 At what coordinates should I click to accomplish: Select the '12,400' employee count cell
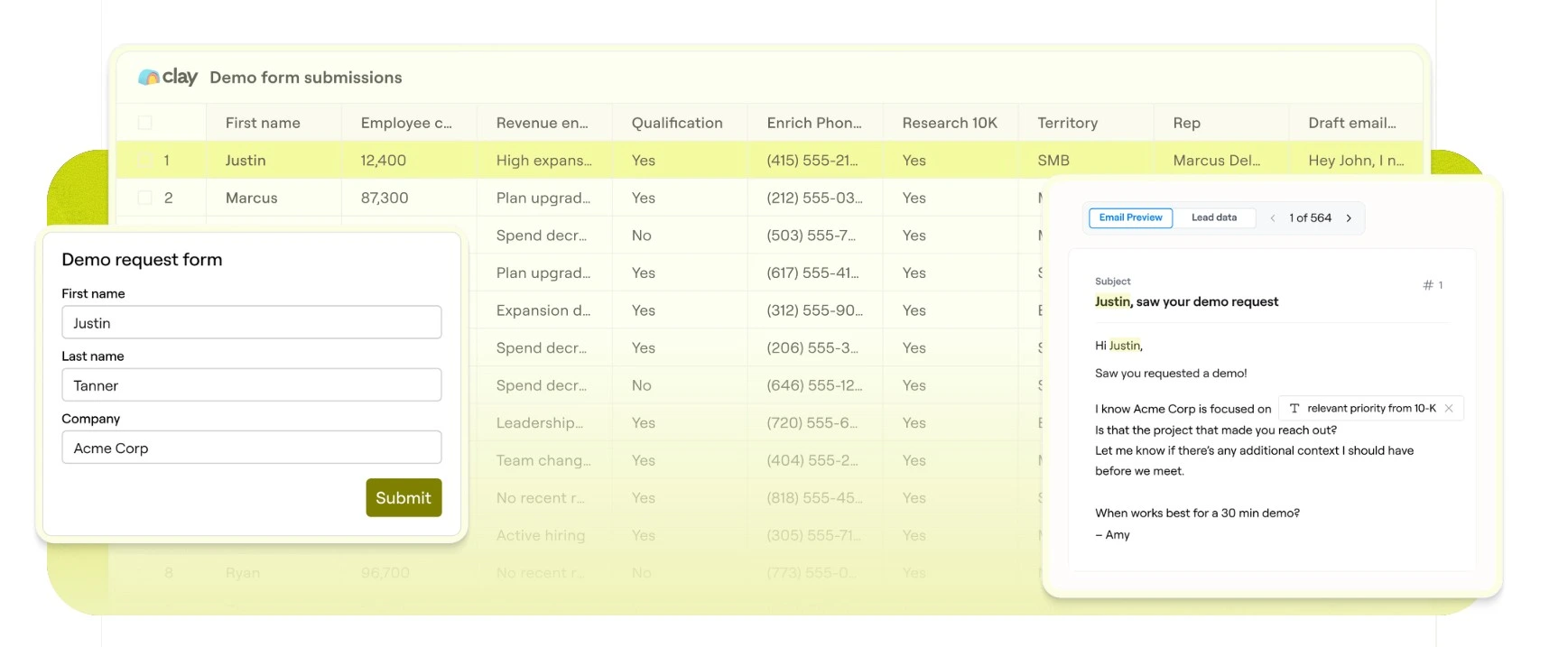point(409,161)
